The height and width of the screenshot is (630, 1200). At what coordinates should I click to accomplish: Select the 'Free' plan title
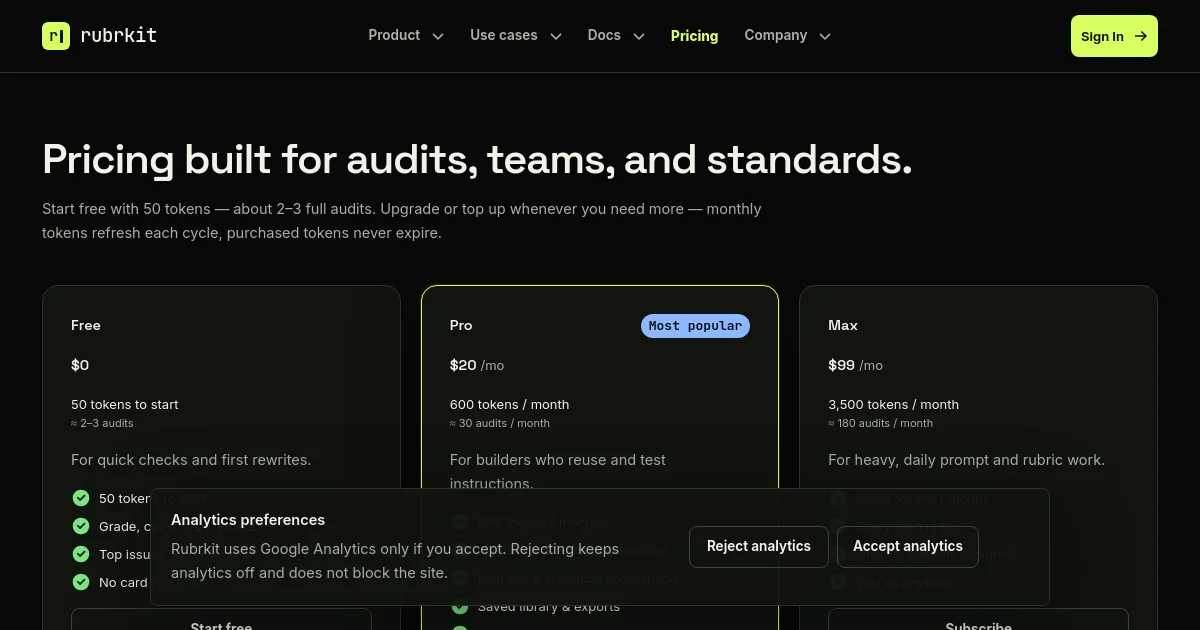coord(86,325)
